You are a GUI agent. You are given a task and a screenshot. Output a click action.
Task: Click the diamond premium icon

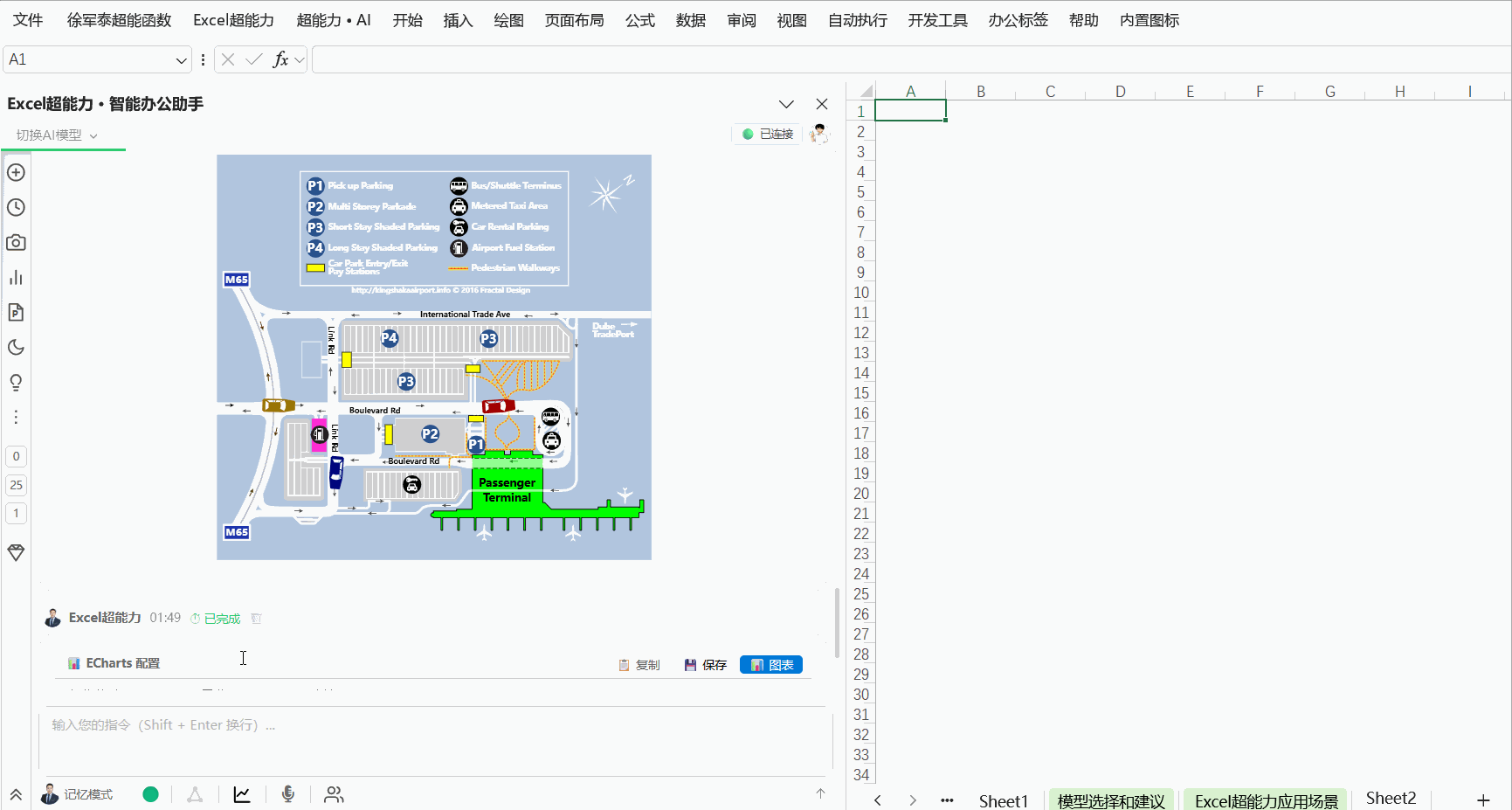16,552
